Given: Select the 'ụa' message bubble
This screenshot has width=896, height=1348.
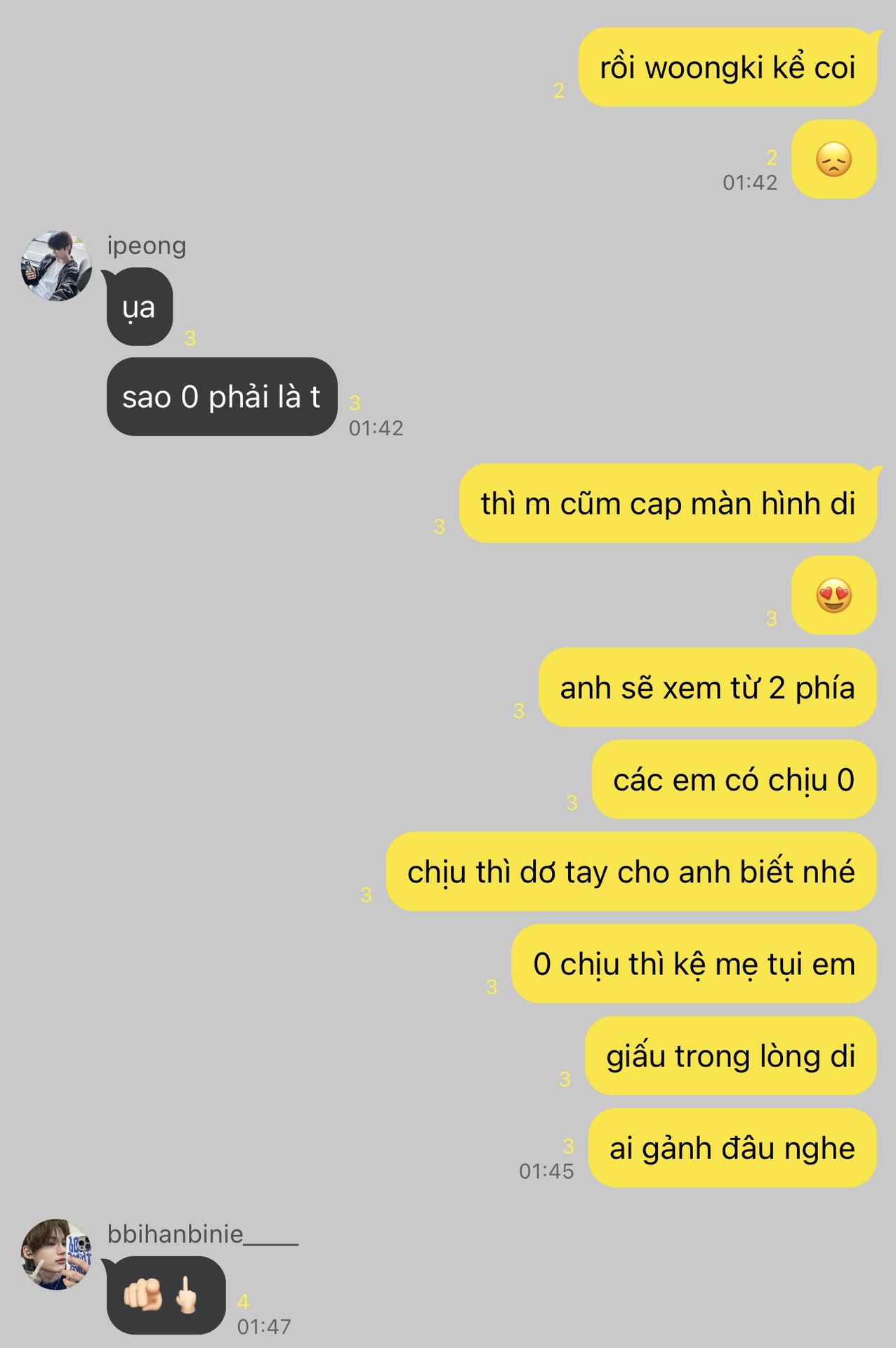Looking at the screenshot, I should click(139, 307).
